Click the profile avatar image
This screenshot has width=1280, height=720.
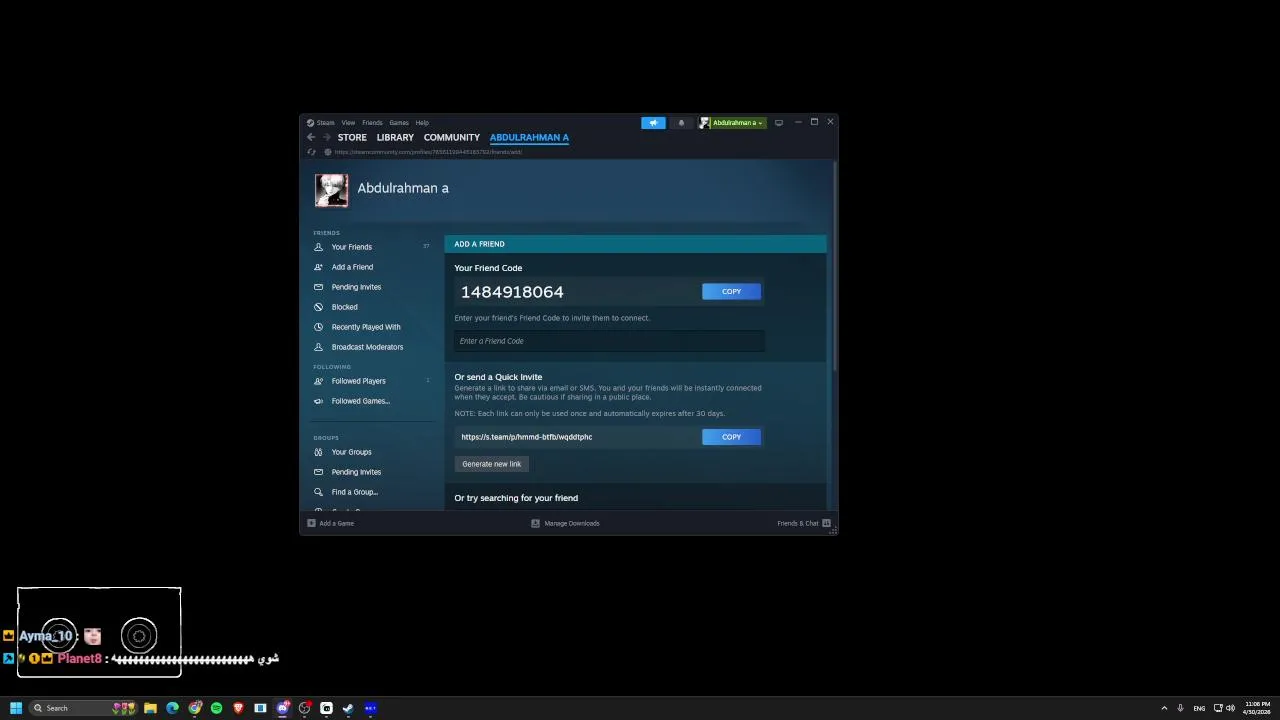[x=332, y=190]
